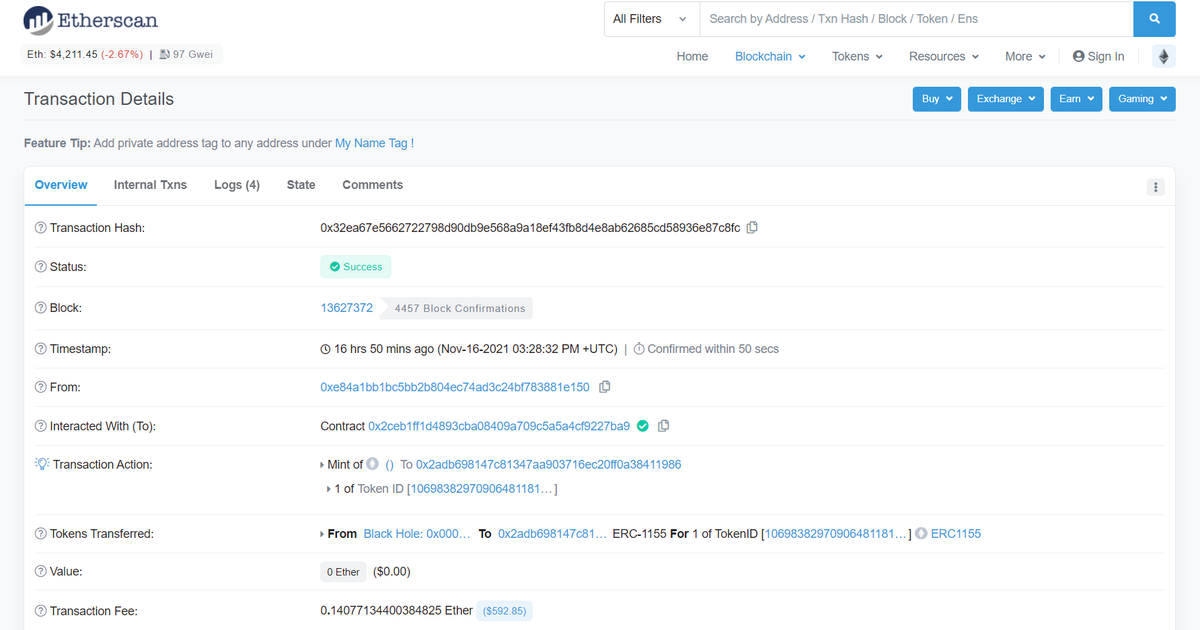The width and height of the screenshot is (1200, 630).
Task: Open the Black Hole: 0x000… link
Action: (417, 534)
